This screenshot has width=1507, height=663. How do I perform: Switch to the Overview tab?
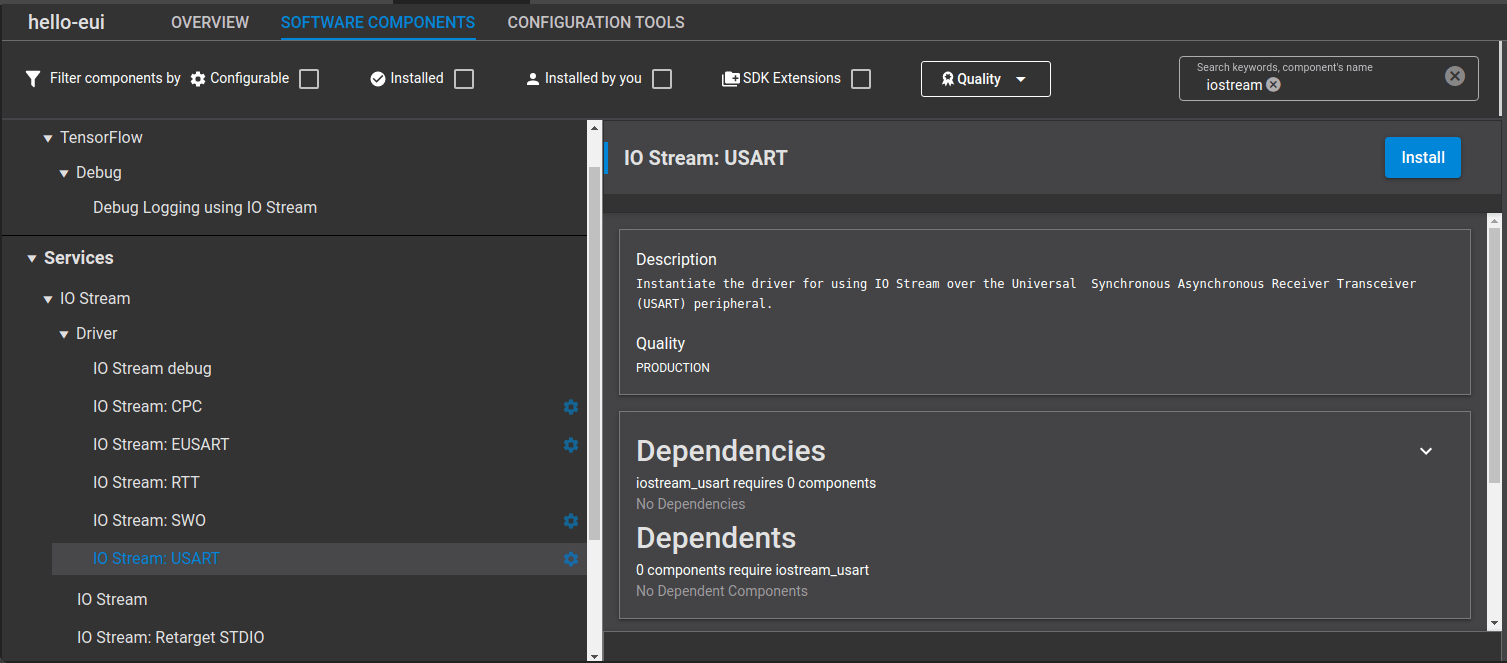coord(210,22)
